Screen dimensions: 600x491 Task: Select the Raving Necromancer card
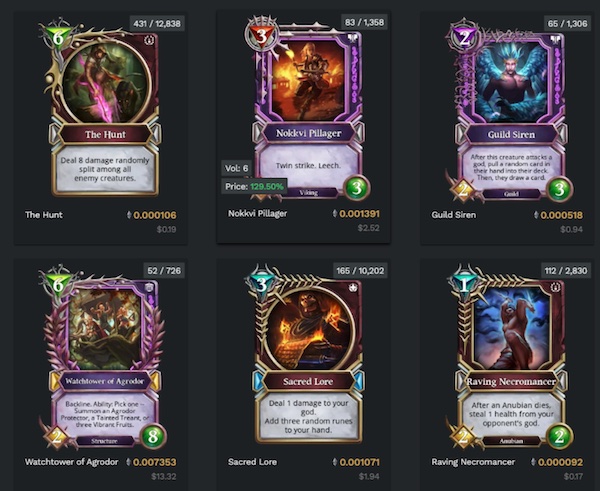510,356
